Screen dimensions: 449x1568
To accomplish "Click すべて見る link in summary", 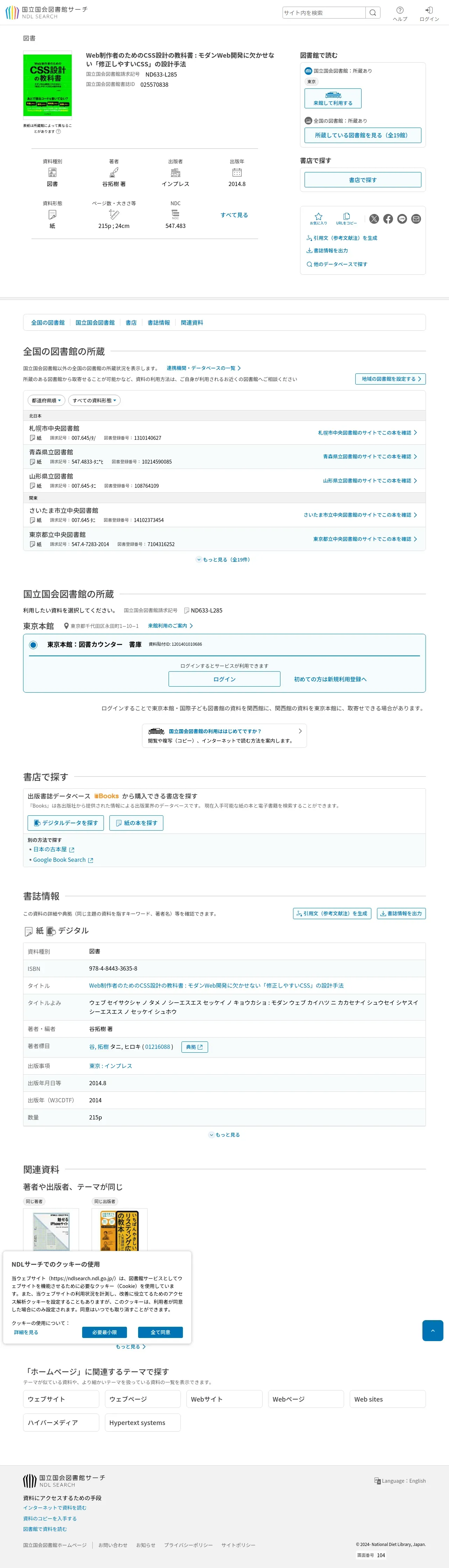I will (x=234, y=215).
